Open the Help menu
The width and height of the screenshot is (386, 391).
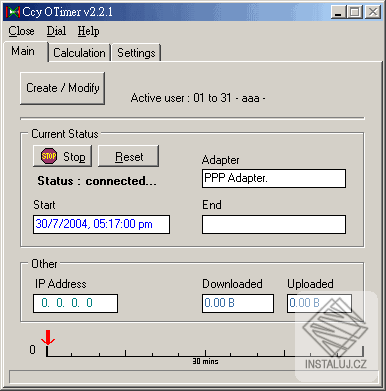pyautogui.click(x=88, y=31)
